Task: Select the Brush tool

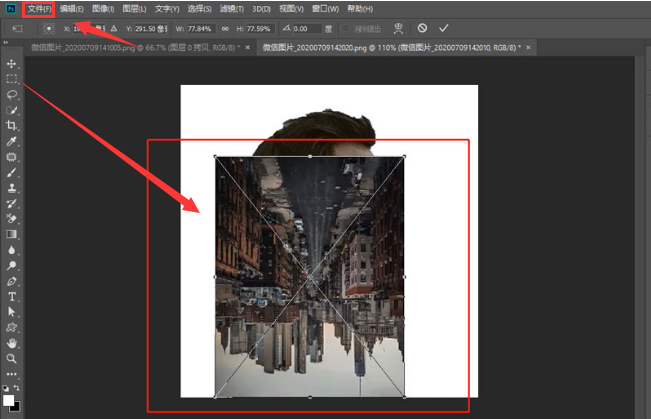Action: tap(12, 172)
